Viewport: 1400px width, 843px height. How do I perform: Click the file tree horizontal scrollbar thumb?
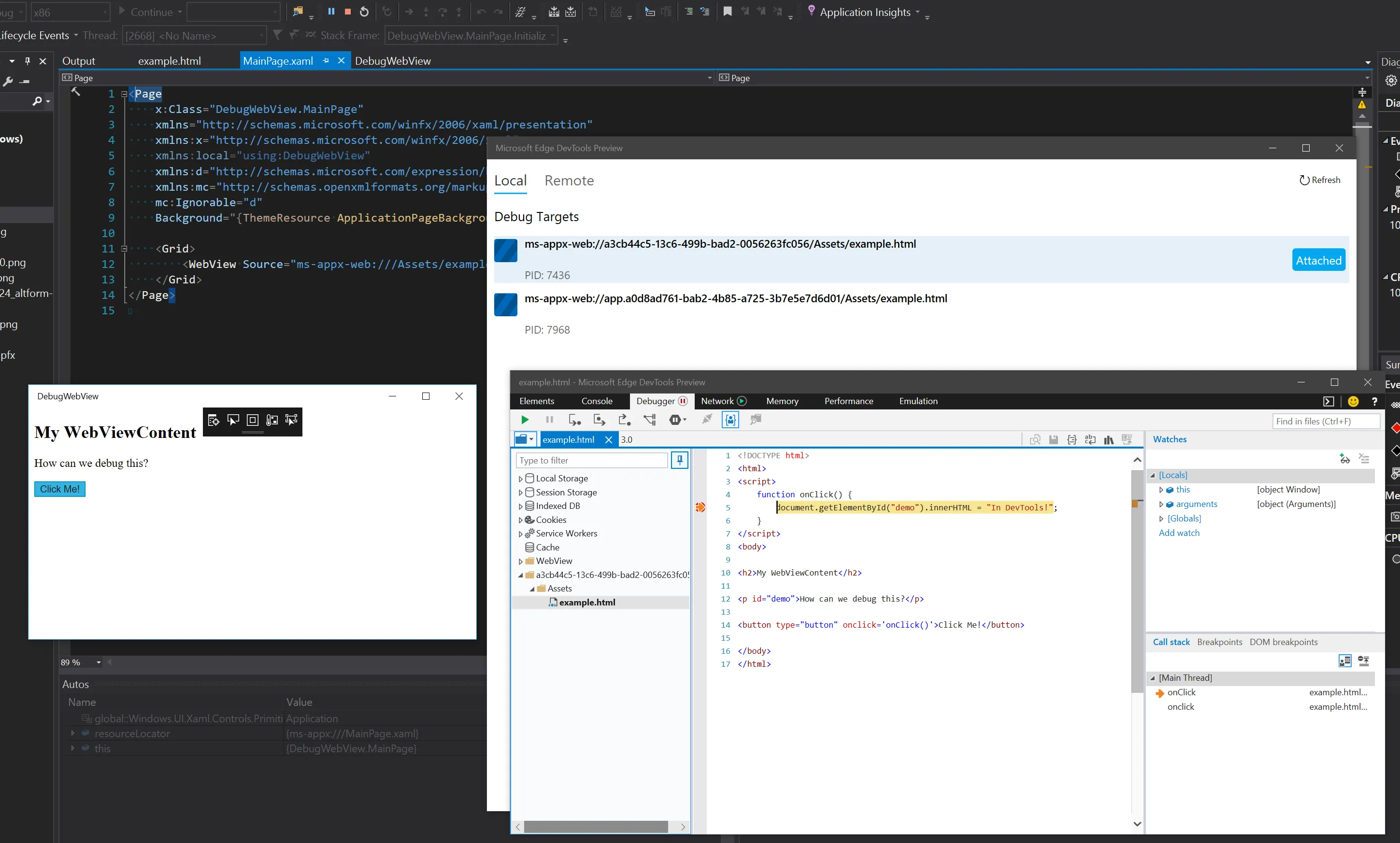596,827
